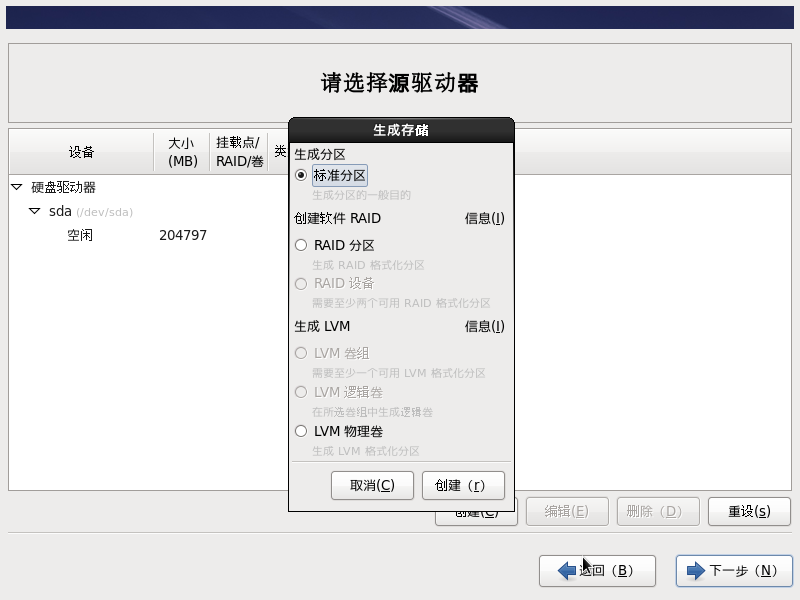The height and width of the screenshot is (600, 800).
Task: Go back with the 返回(B) button
Action: pos(597,570)
